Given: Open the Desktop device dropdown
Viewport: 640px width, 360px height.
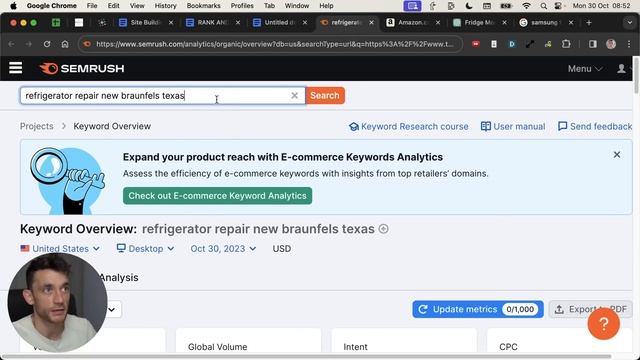Looking at the screenshot, I should point(145,249).
